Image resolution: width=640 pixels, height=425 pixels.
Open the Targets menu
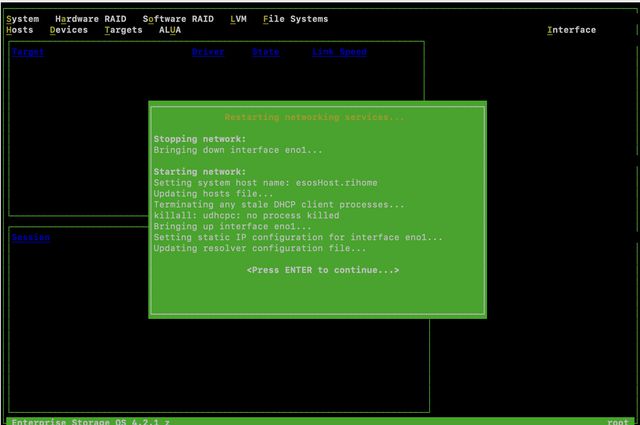point(123,30)
